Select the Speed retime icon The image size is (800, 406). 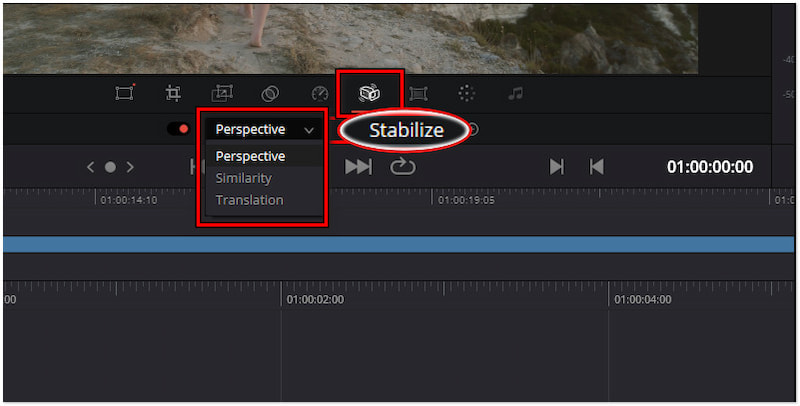click(x=320, y=94)
